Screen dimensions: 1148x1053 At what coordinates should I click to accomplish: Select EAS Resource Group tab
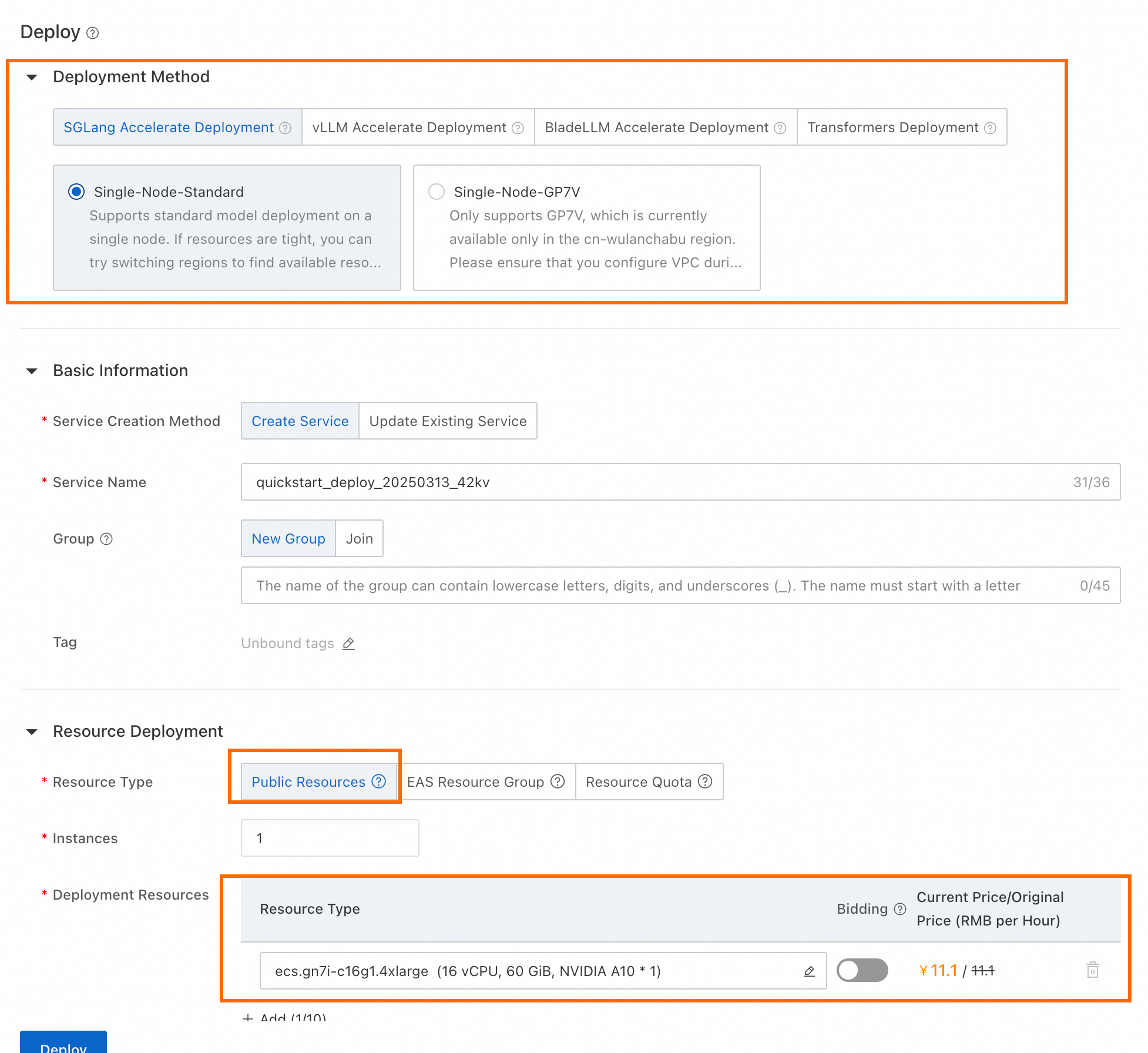pos(475,782)
